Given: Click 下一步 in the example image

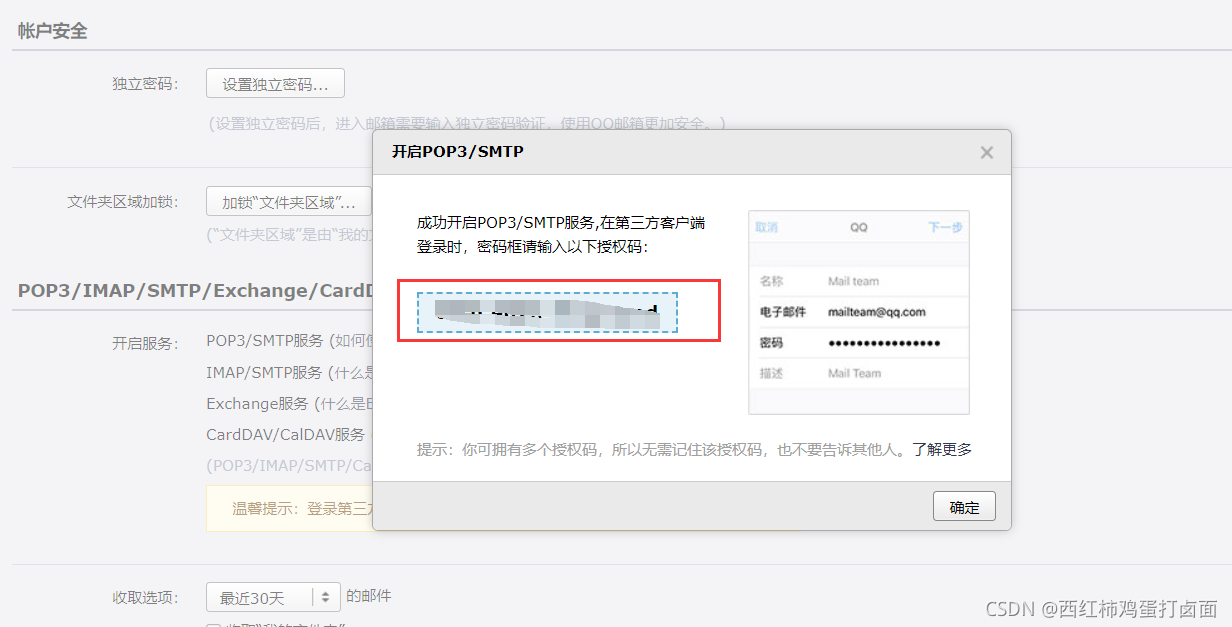Looking at the screenshot, I should 945,227.
